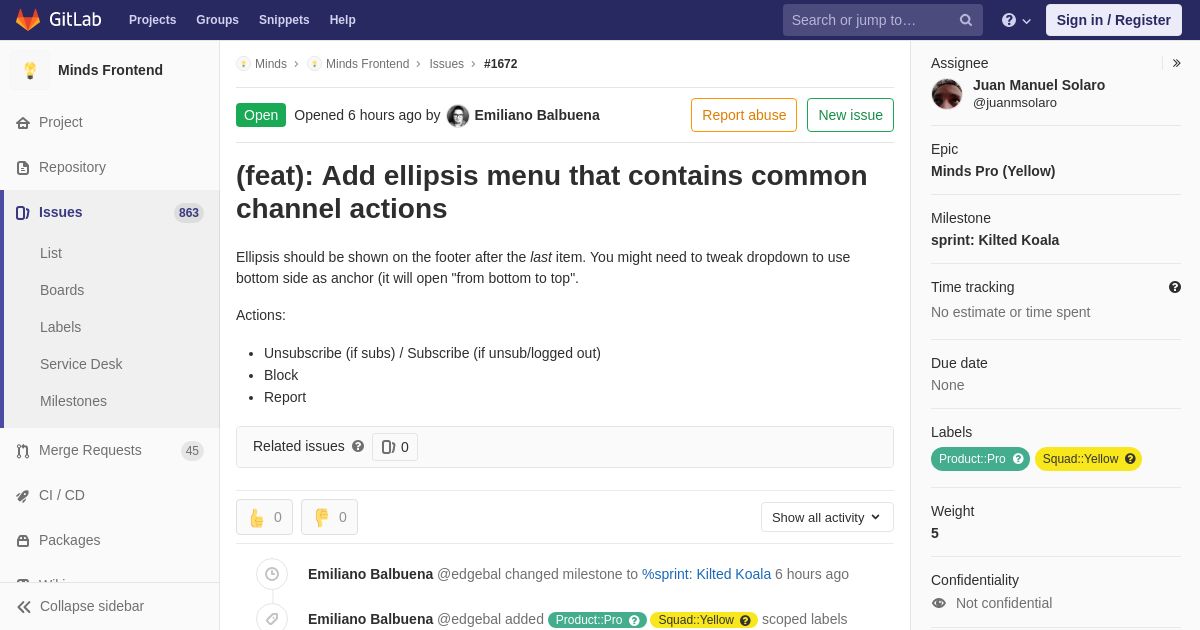The height and width of the screenshot is (630, 1200).
Task: Click the thumbs down reaction
Action: 329,517
